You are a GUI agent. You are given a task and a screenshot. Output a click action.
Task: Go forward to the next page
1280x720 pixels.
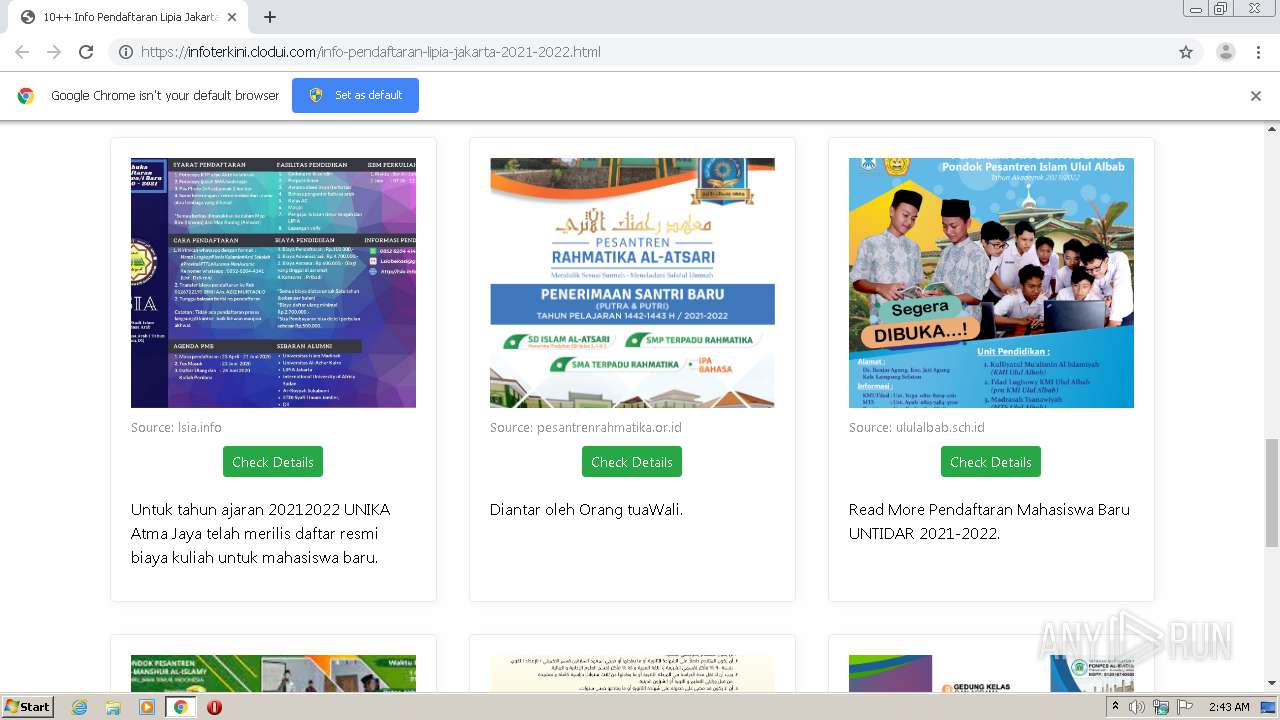point(54,52)
